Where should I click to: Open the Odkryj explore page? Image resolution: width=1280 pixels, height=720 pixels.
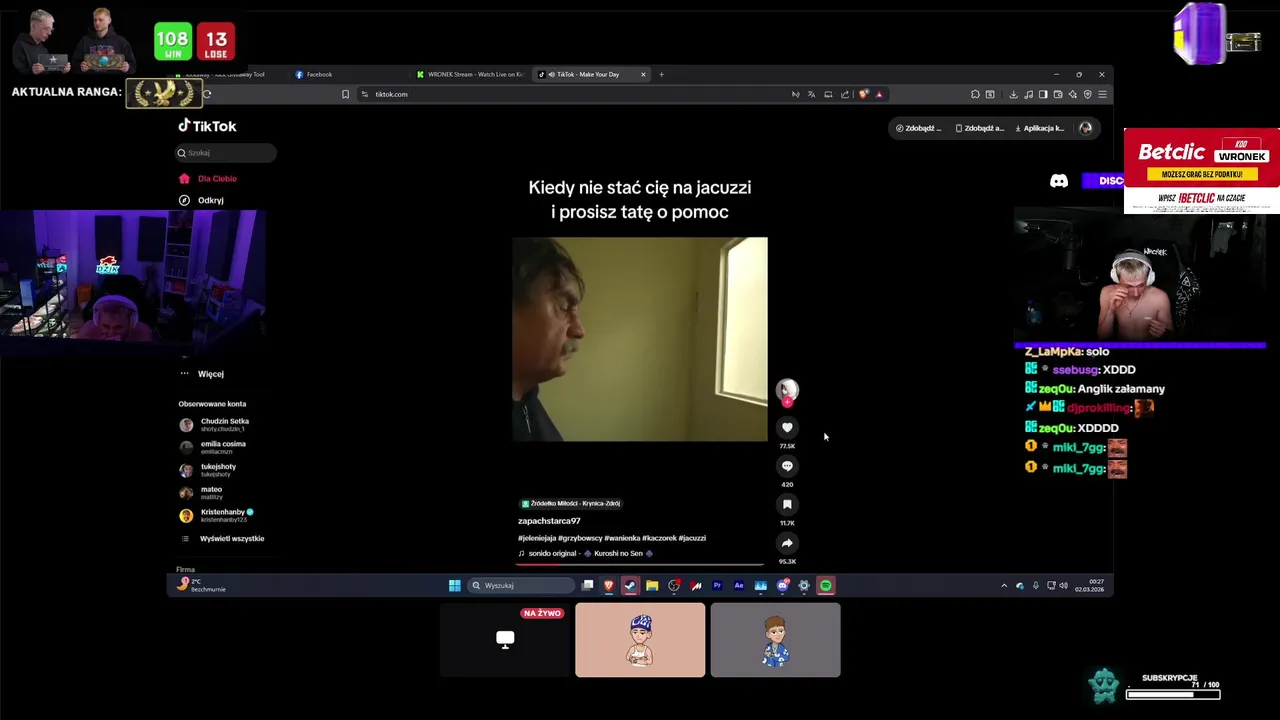pos(201,200)
